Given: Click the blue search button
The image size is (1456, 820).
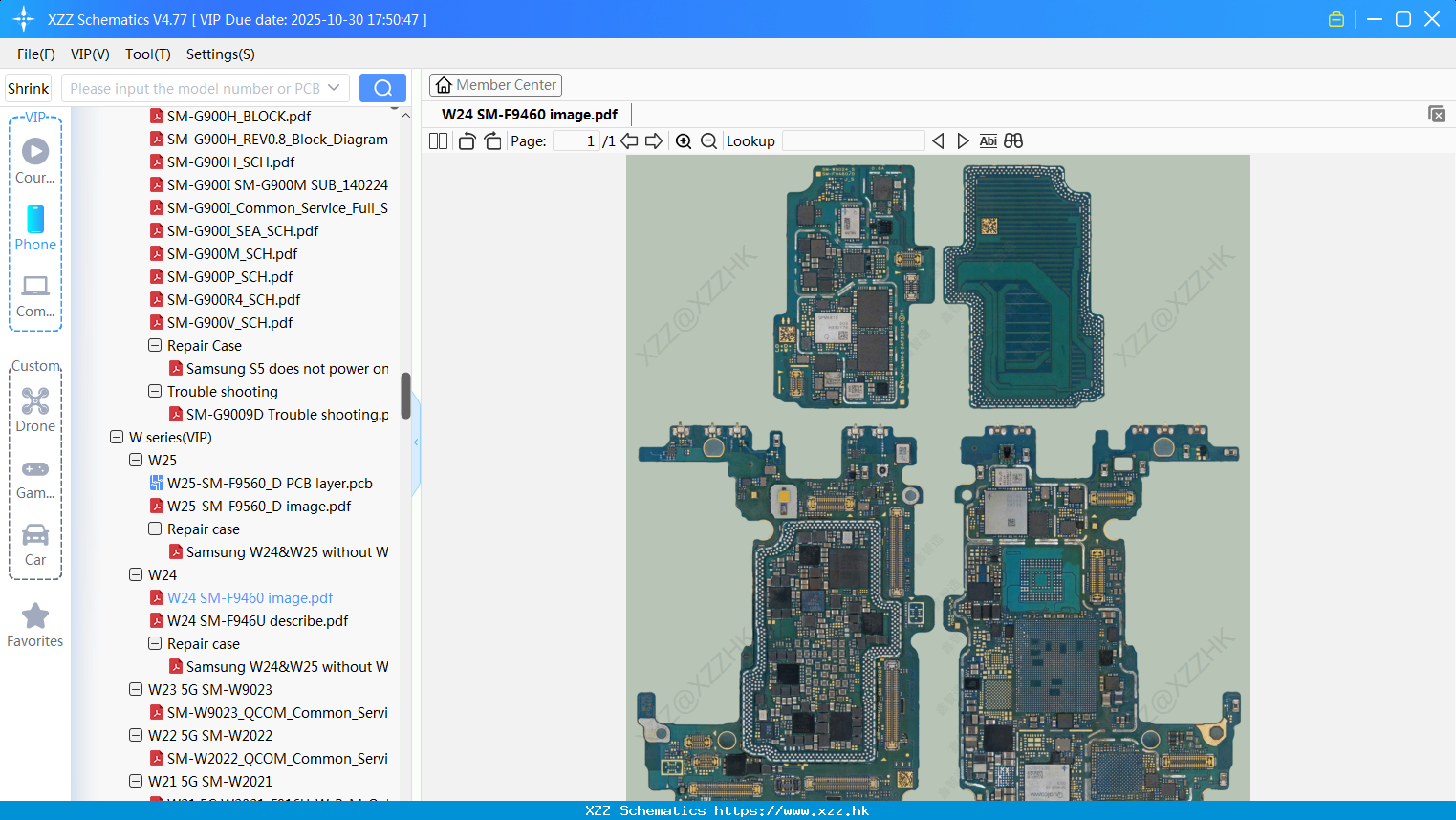Looking at the screenshot, I should coord(382,88).
